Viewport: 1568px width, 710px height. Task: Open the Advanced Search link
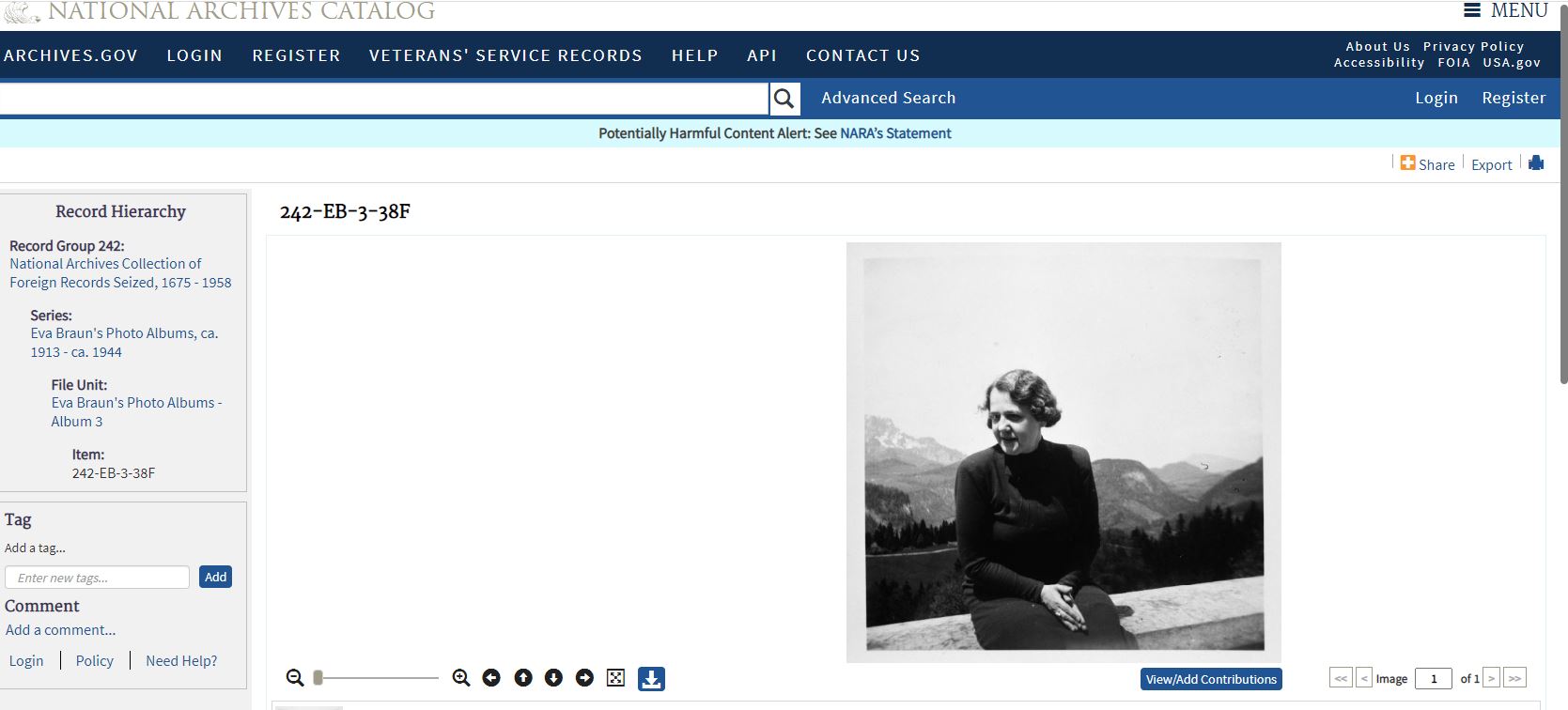888,98
